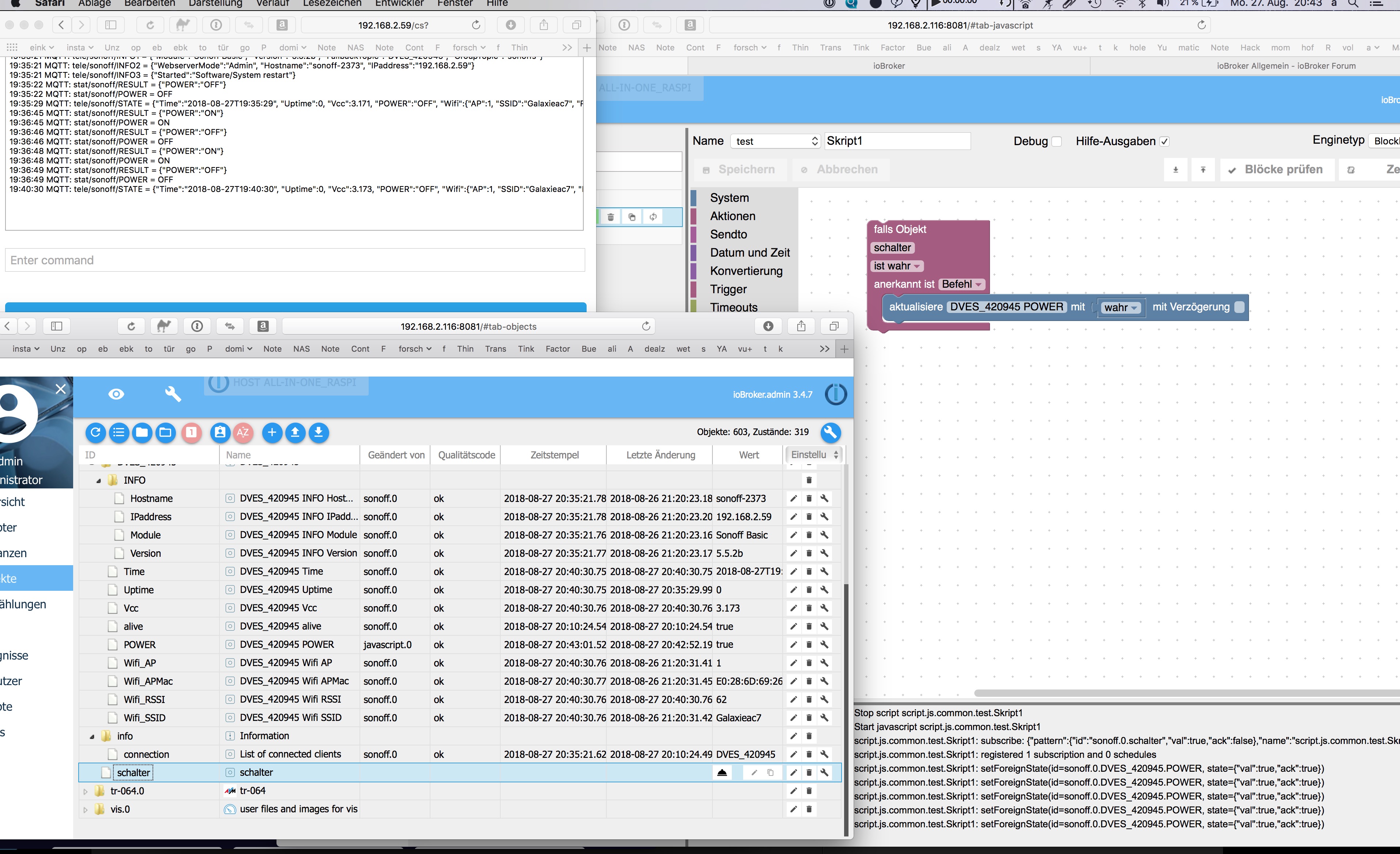This screenshot has width=1400, height=854.
Task: Delete the POWER object via trash icon
Action: [809, 645]
